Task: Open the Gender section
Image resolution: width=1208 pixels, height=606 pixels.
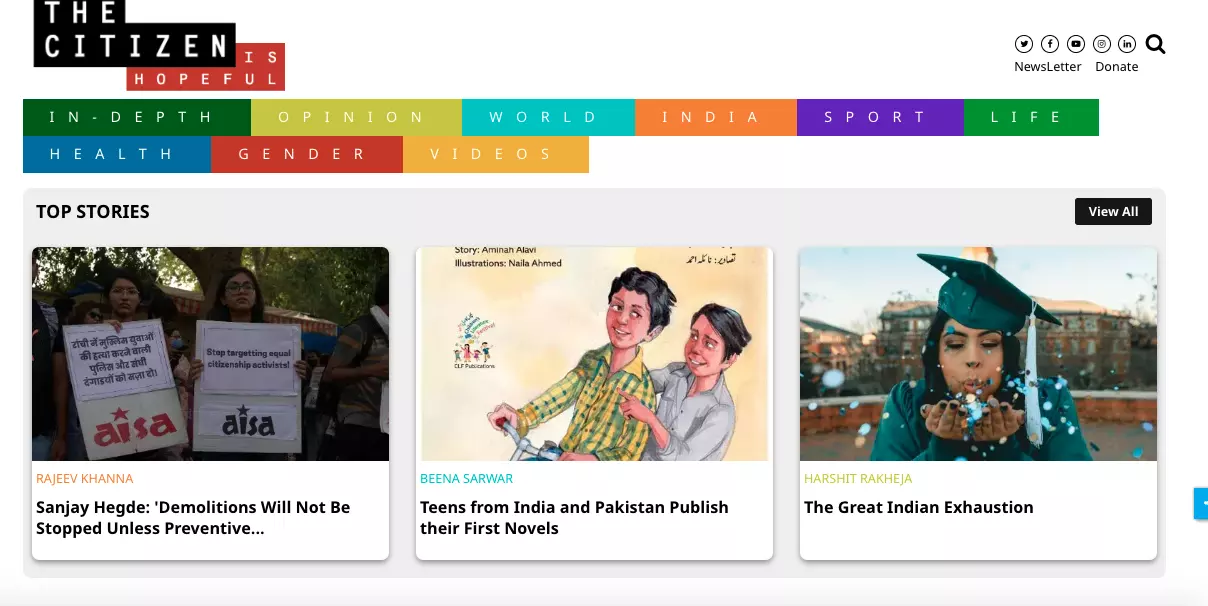Action: 306,154
